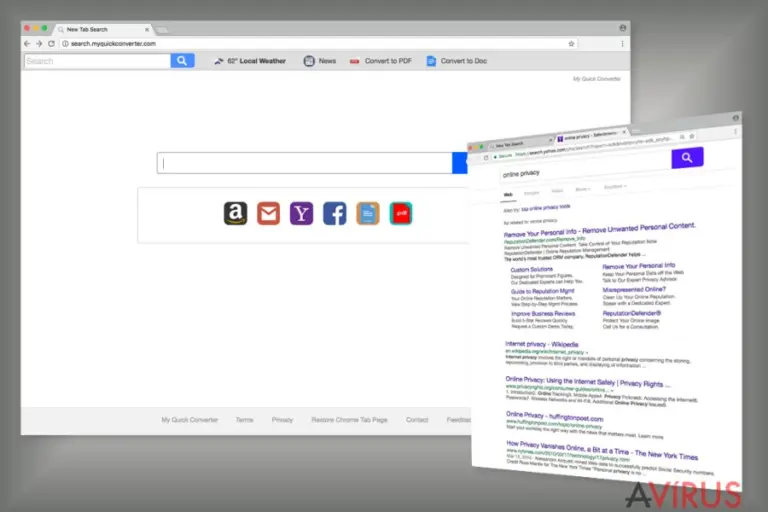Open the Improve Business Reviews sublink
This screenshot has width=768, height=512.
pos(543,314)
